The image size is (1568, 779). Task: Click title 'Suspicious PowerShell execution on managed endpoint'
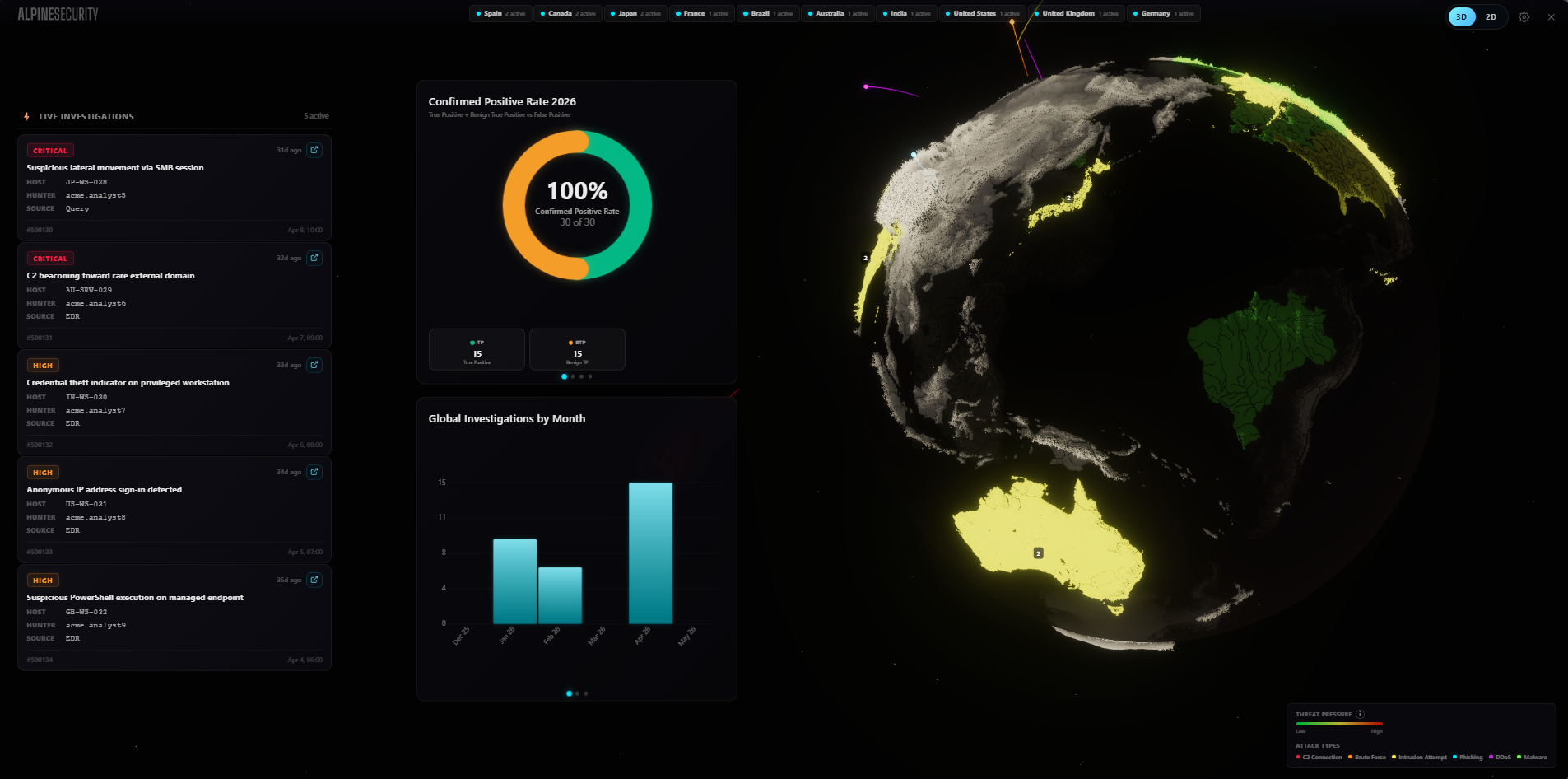[x=135, y=598]
